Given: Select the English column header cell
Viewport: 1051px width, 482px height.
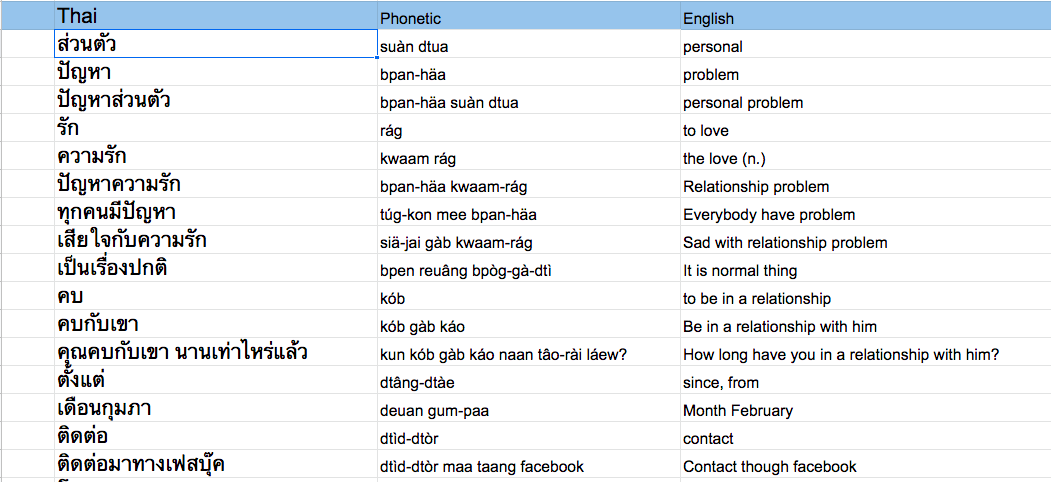Looking at the screenshot, I should point(865,15).
